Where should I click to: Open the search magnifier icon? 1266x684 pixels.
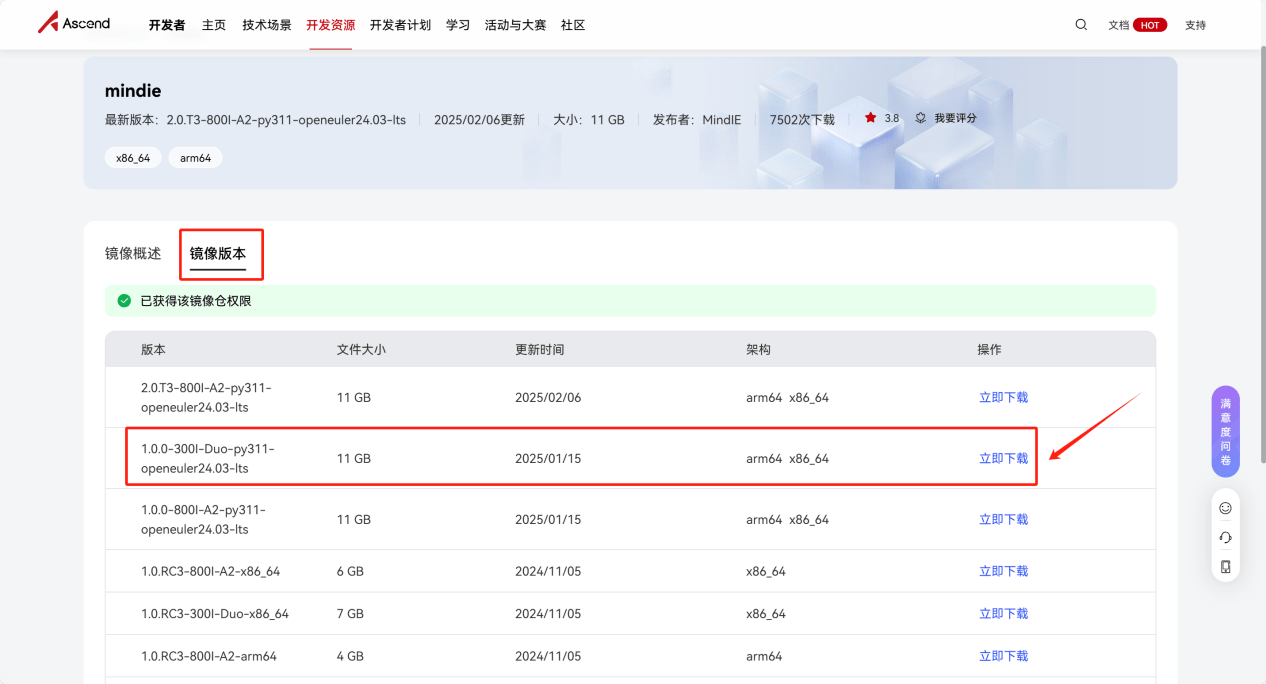point(1081,25)
